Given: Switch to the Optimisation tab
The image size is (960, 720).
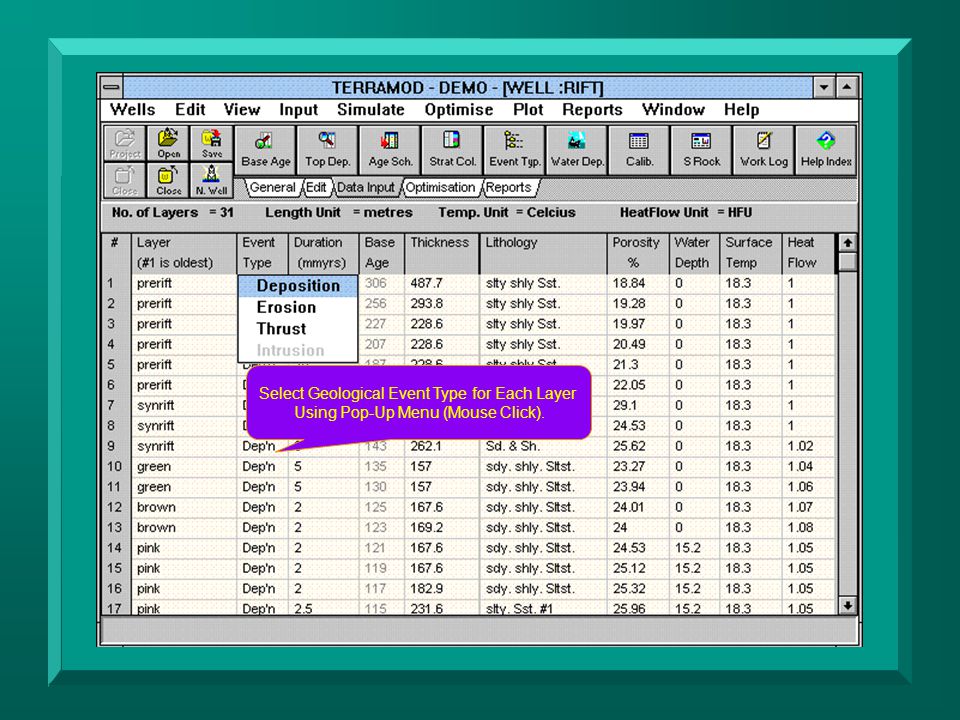Looking at the screenshot, I should (440, 187).
